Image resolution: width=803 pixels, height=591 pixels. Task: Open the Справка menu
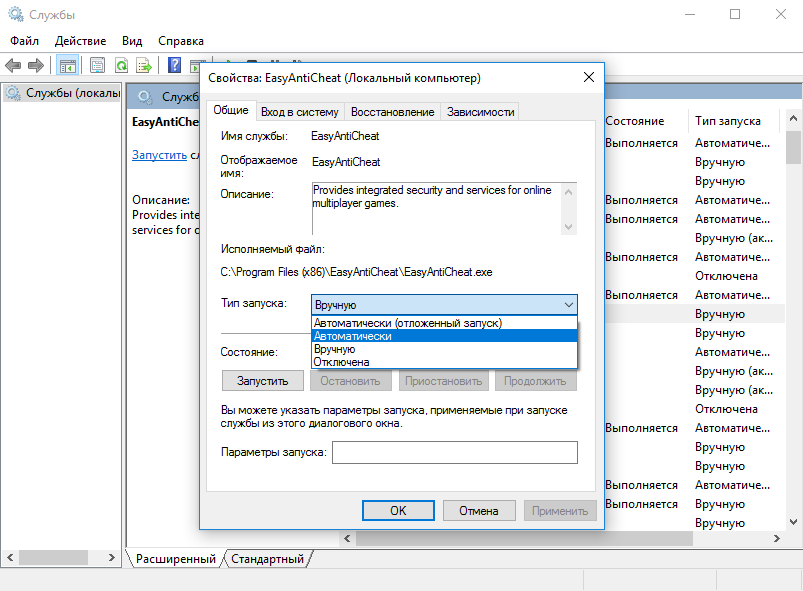181,41
